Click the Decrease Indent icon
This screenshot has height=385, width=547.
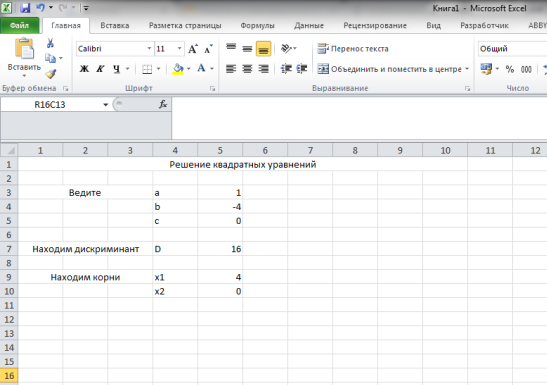pyautogui.click(x=286, y=69)
